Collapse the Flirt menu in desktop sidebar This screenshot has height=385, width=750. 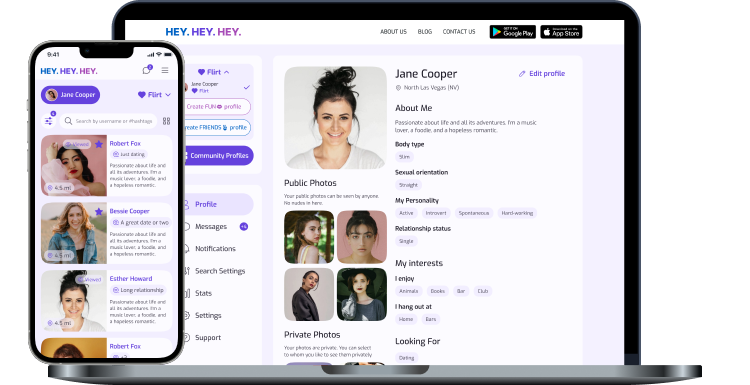pyautogui.click(x=213, y=72)
